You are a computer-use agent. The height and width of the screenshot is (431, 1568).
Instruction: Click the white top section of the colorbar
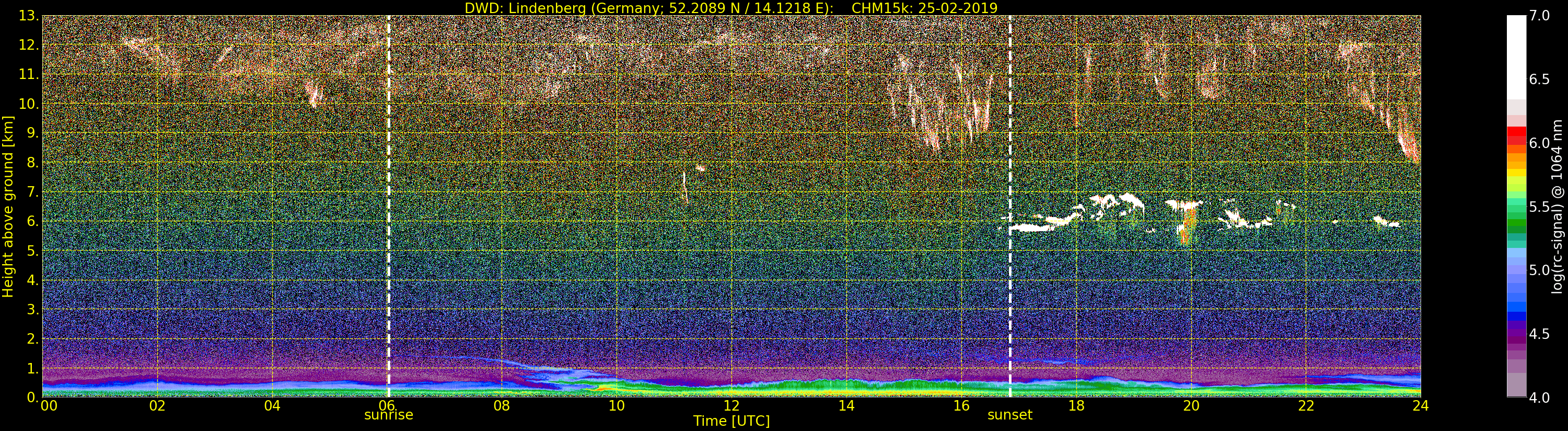point(1516,58)
